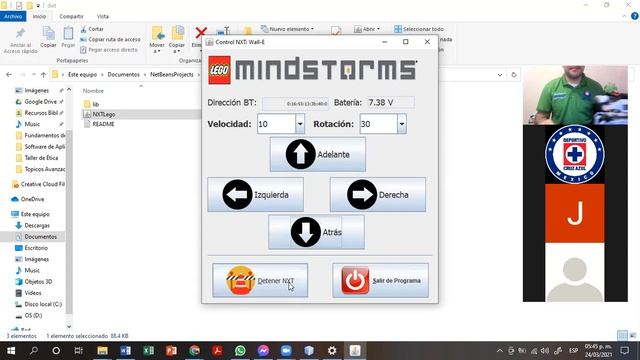Screen dimensions: 640x360
Task: Open Descargas in navigation pane
Action: coord(37,225)
